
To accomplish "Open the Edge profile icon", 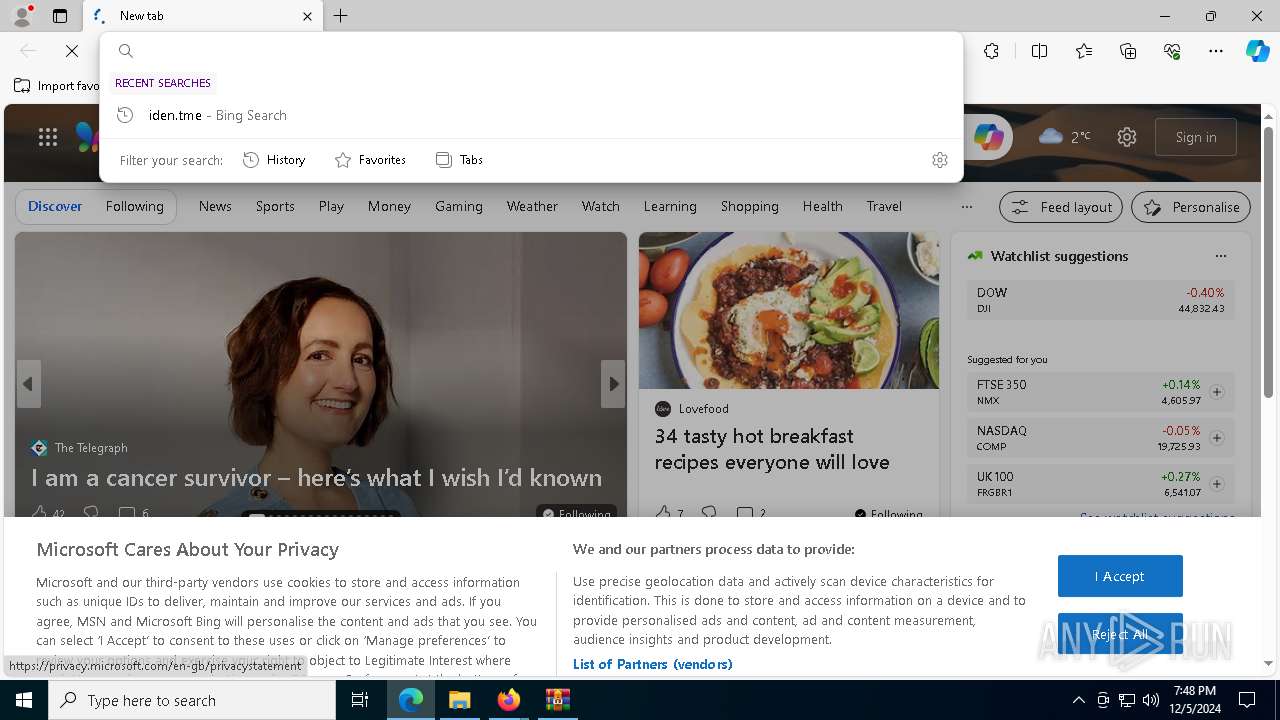I will [21, 16].
